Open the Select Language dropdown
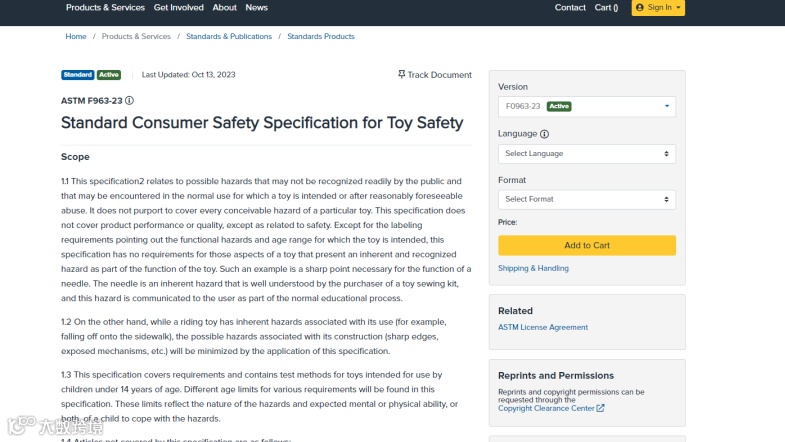Screen dimensions: 785x442 click(x=586, y=154)
